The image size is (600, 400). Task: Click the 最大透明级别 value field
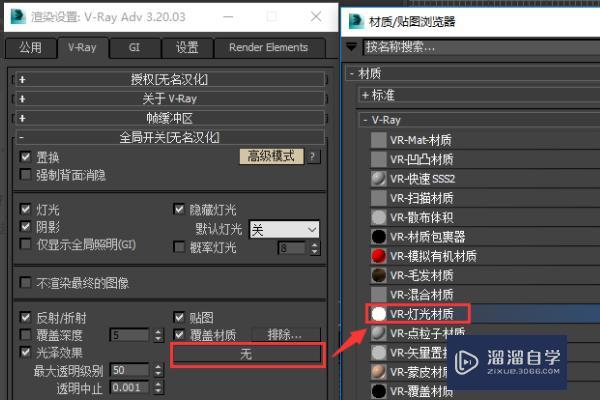click(x=129, y=370)
